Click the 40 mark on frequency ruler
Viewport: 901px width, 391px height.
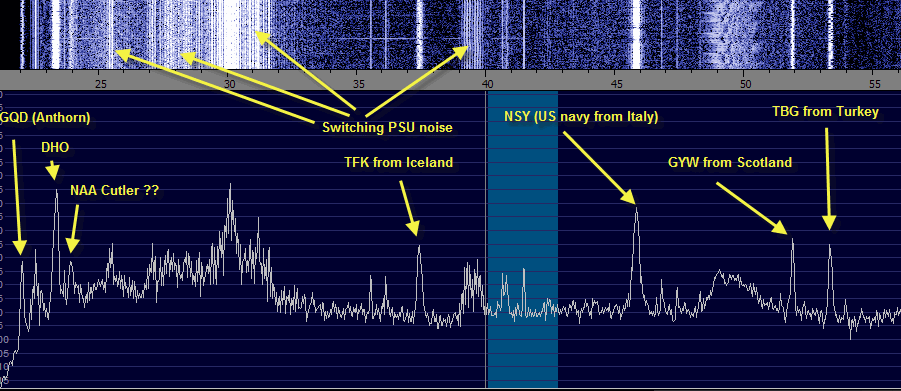point(486,84)
